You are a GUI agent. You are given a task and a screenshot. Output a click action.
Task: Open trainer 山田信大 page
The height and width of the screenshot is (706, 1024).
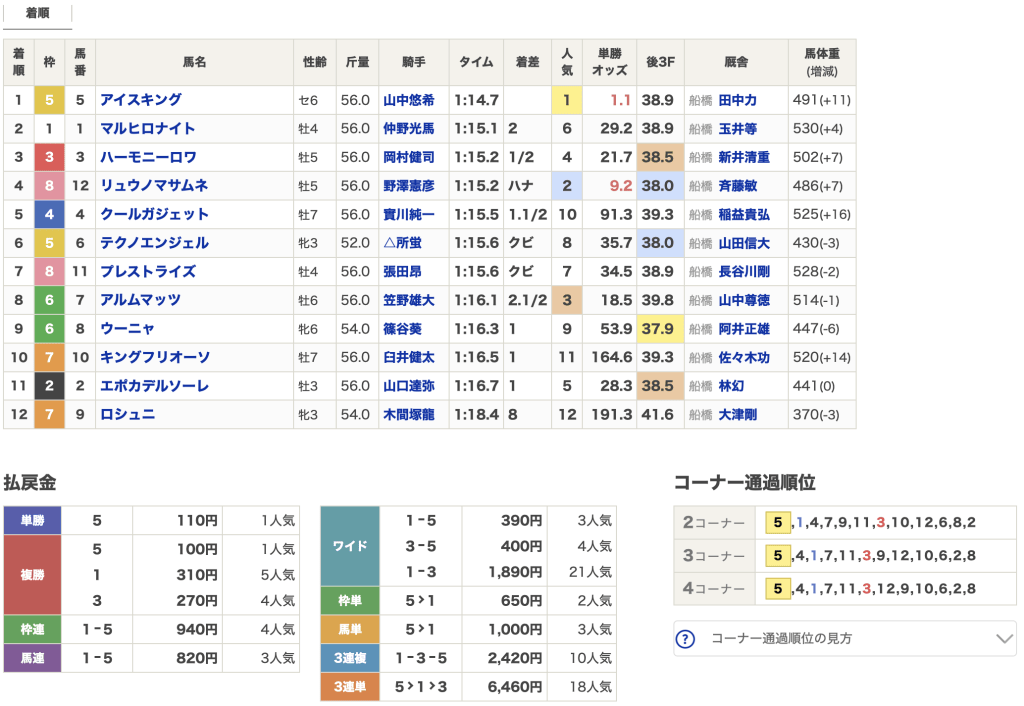[744, 243]
